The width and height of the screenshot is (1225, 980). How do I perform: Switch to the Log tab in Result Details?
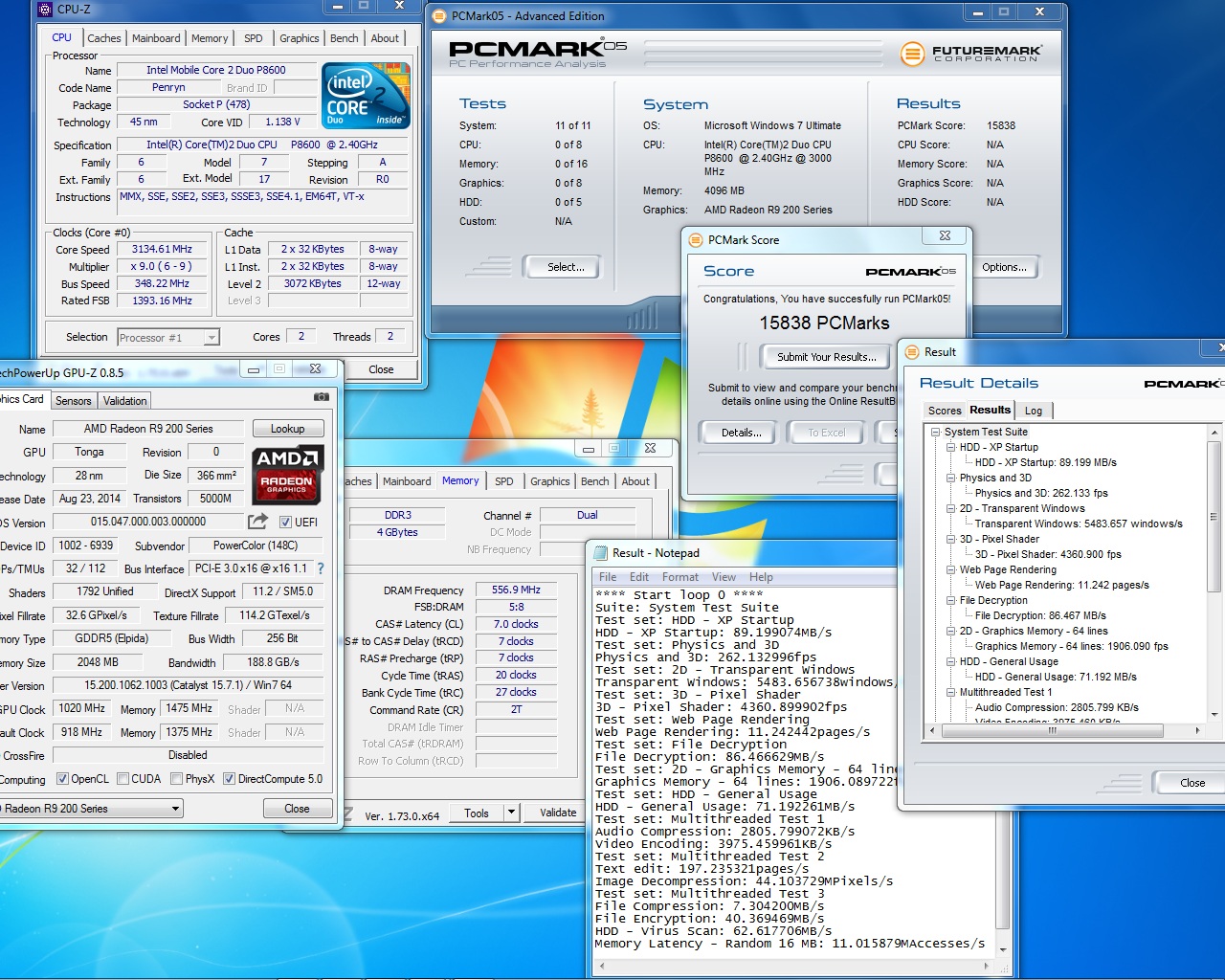pos(1034,411)
